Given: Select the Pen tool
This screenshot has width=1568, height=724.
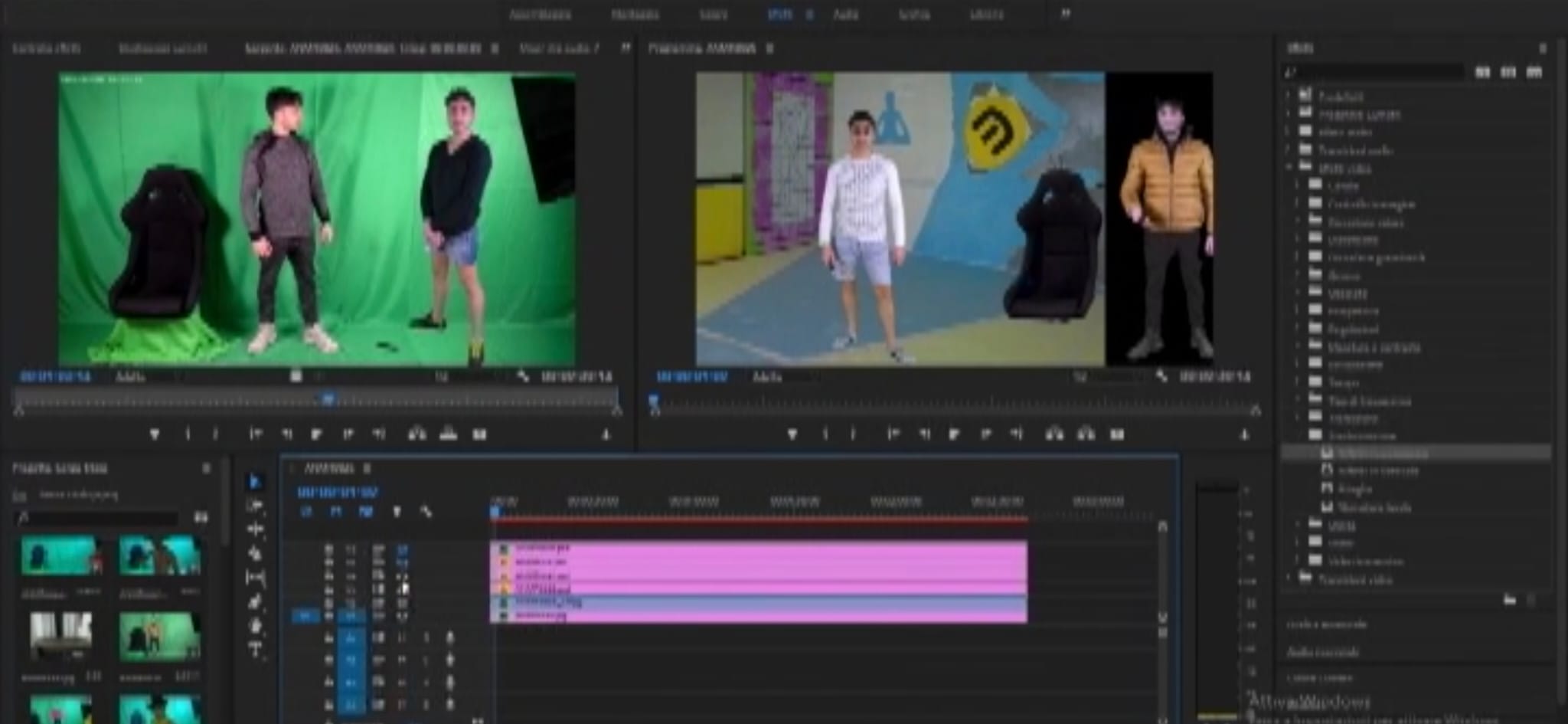Looking at the screenshot, I should pyautogui.click(x=255, y=601).
